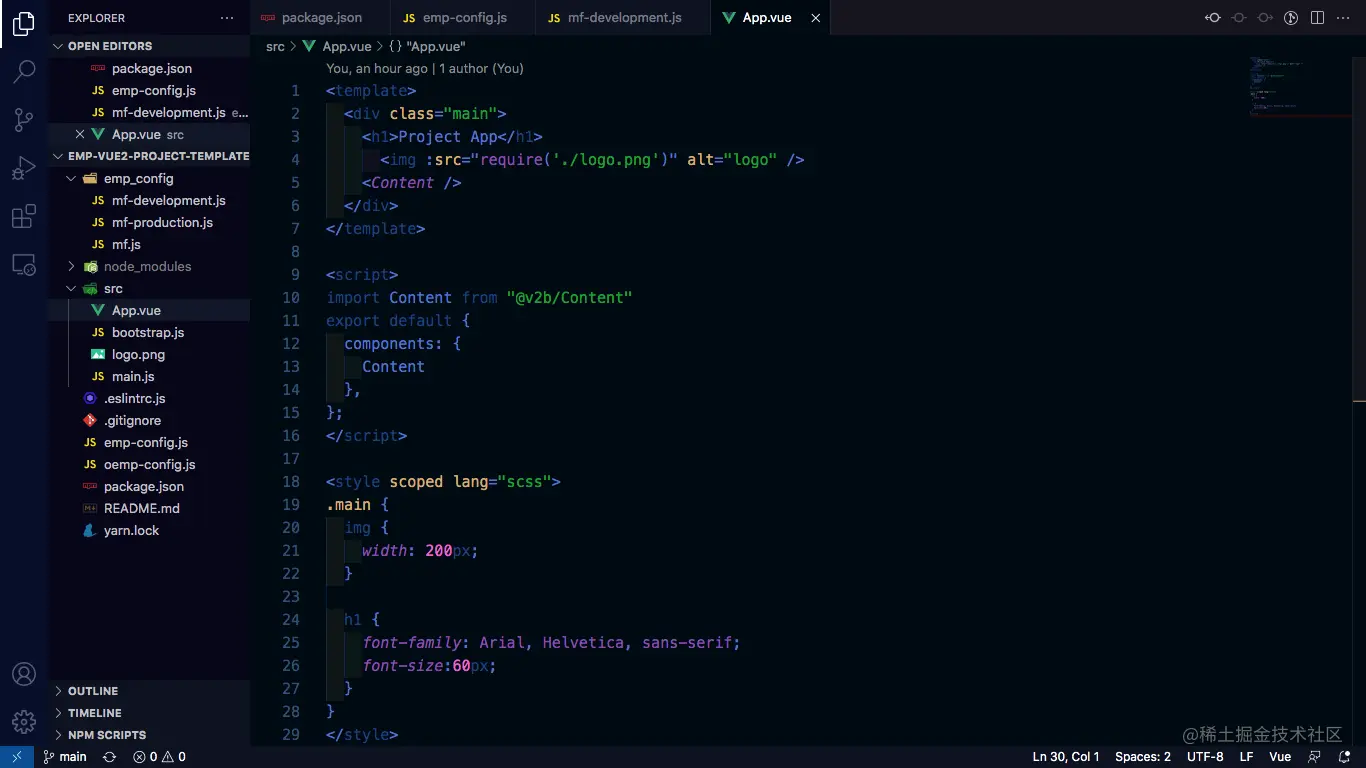1366x768 pixels.
Task: Collapse the EMP-VUE2-PROJECT-TEMPLATE section
Action: [150, 156]
